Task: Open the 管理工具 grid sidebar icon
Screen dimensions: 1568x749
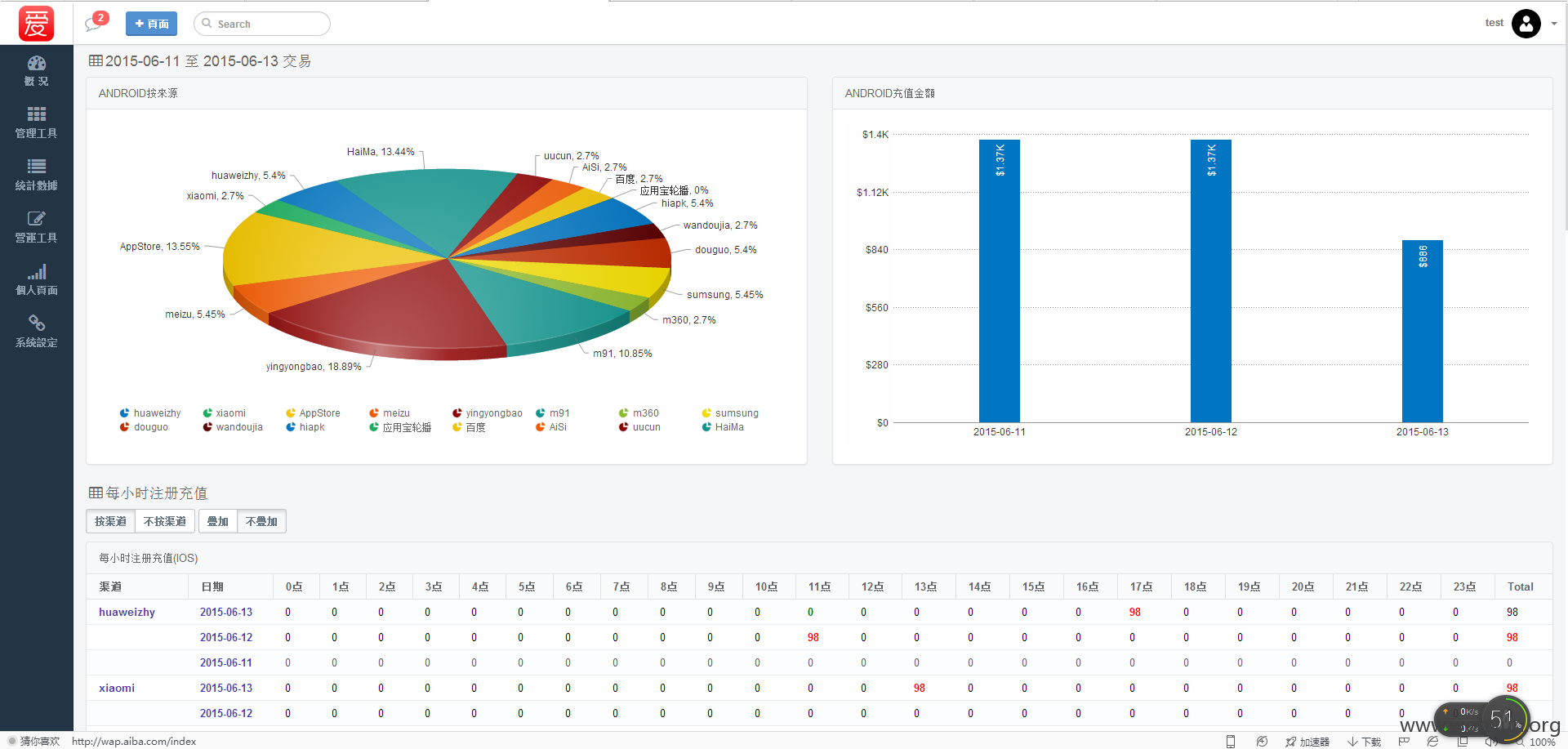Action: tap(36, 114)
